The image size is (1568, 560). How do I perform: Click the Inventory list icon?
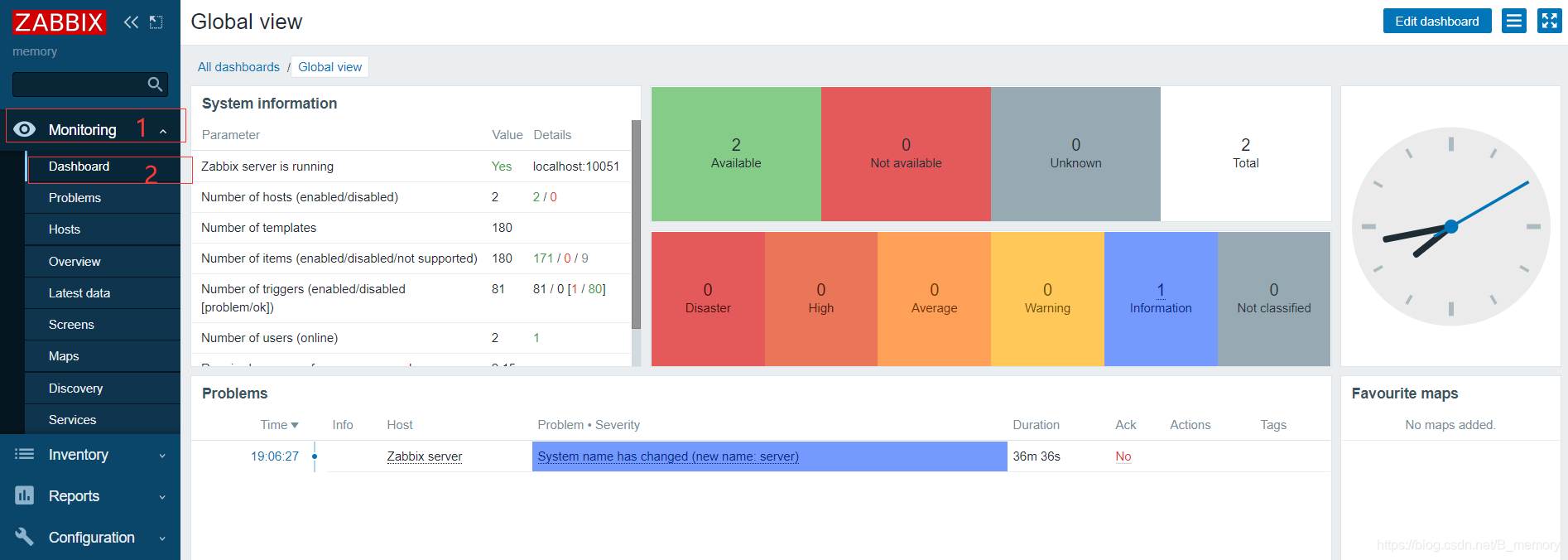point(25,454)
